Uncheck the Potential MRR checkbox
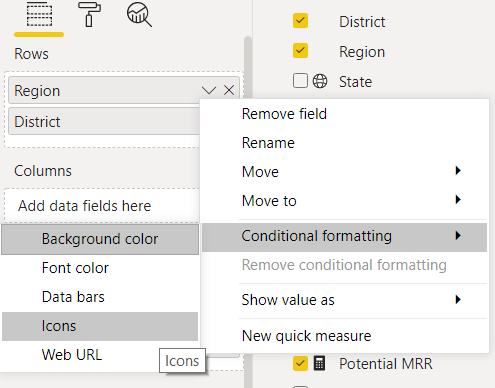This screenshot has width=495, height=388. coord(300,363)
